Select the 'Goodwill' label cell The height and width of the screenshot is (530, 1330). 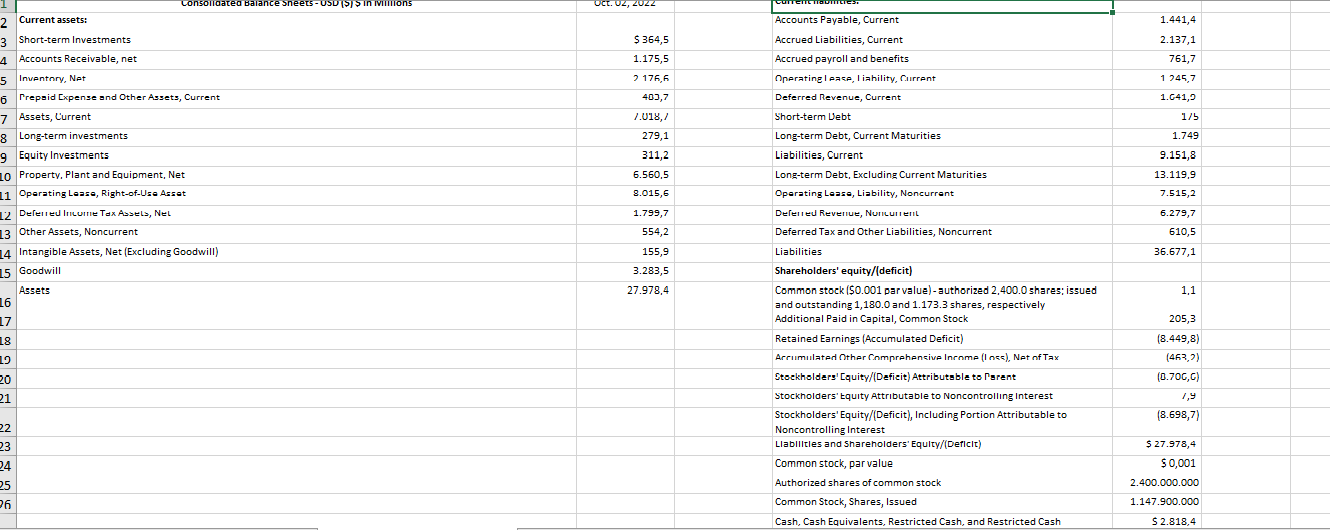pos(296,270)
